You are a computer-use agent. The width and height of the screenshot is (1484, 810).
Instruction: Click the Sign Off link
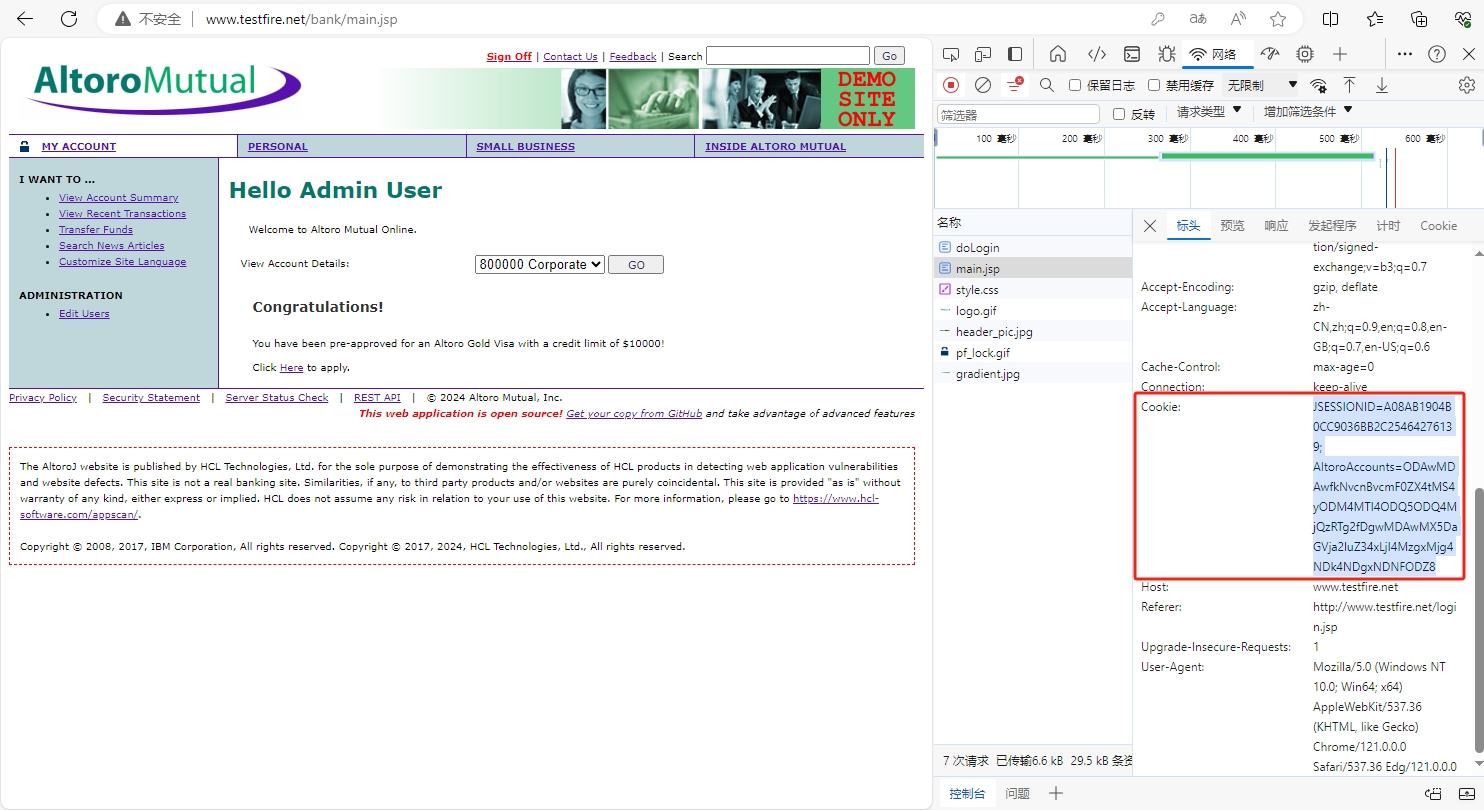[509, 57]
